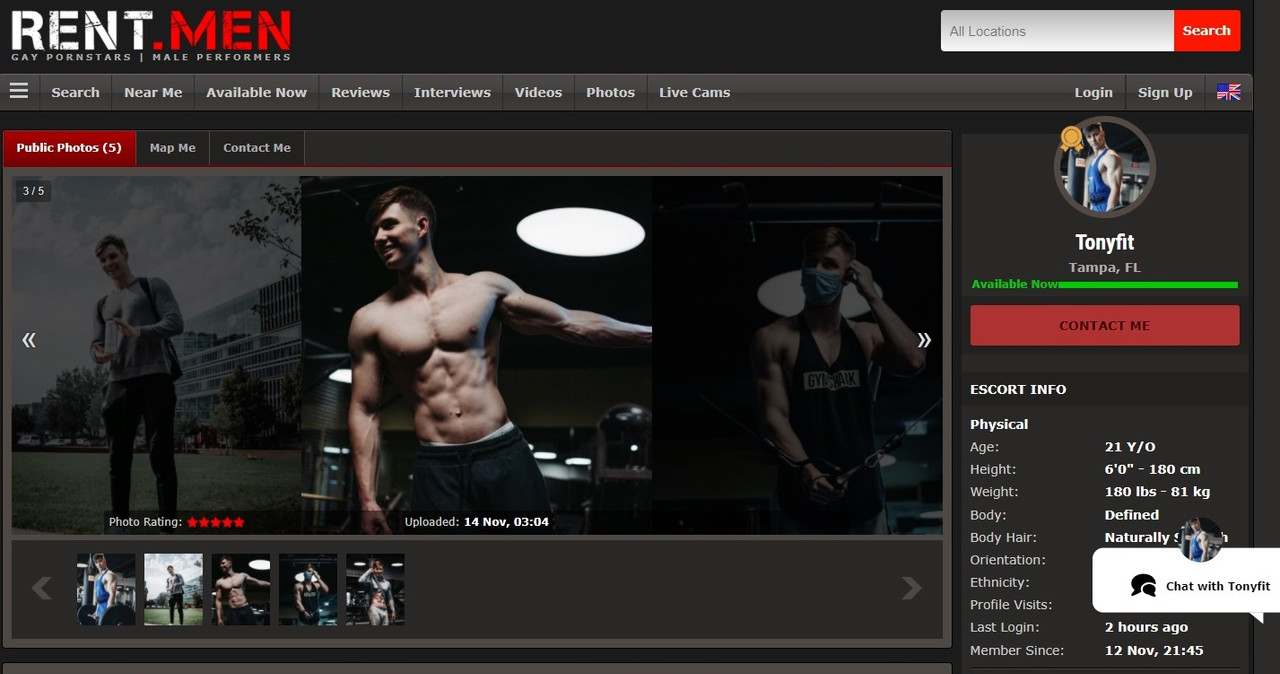This screenshot has width=1280, height=674.
Task: Click the Uploaded: 14 Nov, 03:04 text
Action: [476, 522]
